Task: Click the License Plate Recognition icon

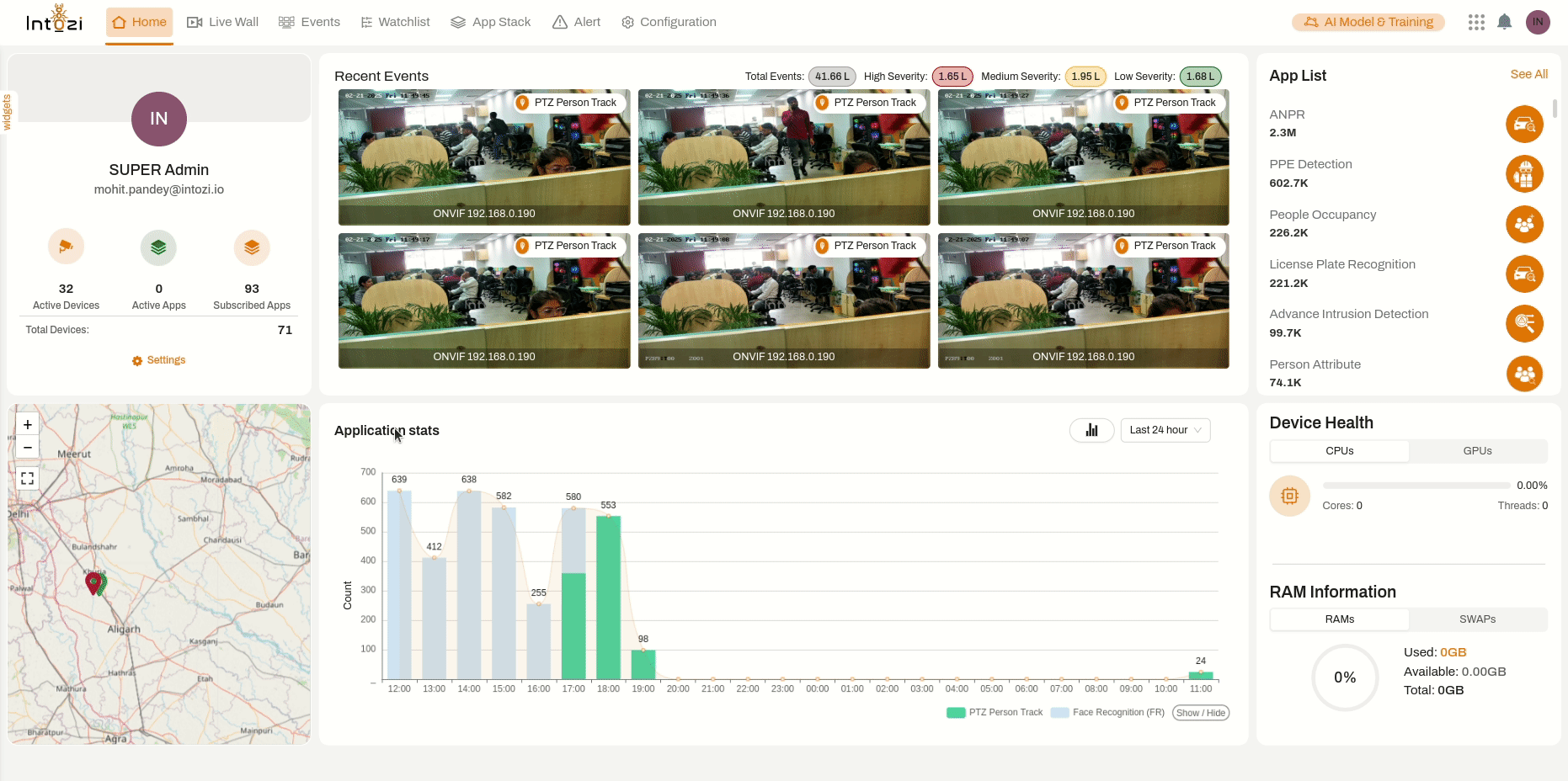Action: [1524, 274]
